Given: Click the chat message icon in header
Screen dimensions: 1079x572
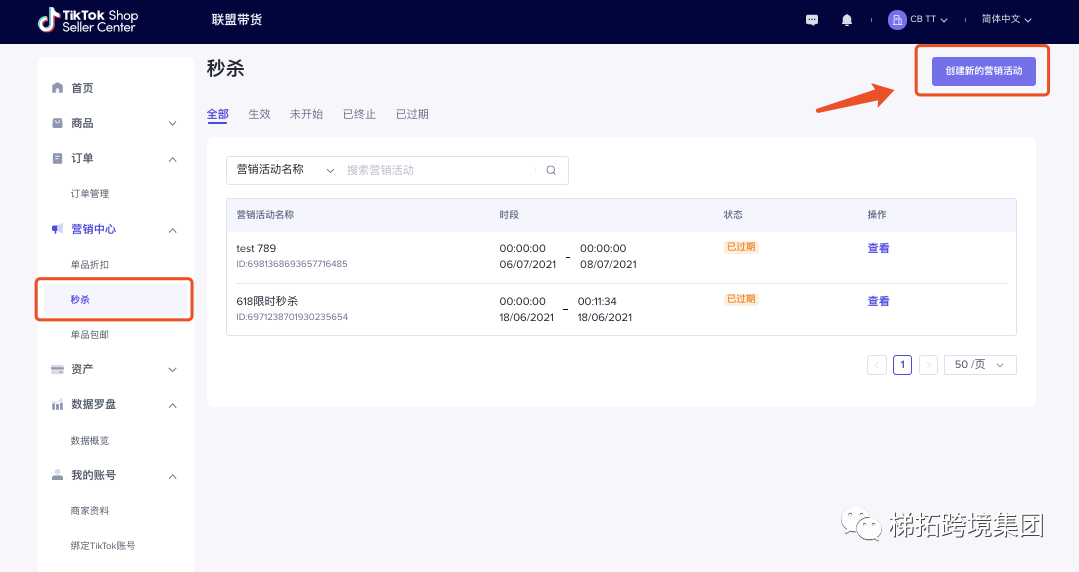Looking at the screenshot, I should [812, 20].
